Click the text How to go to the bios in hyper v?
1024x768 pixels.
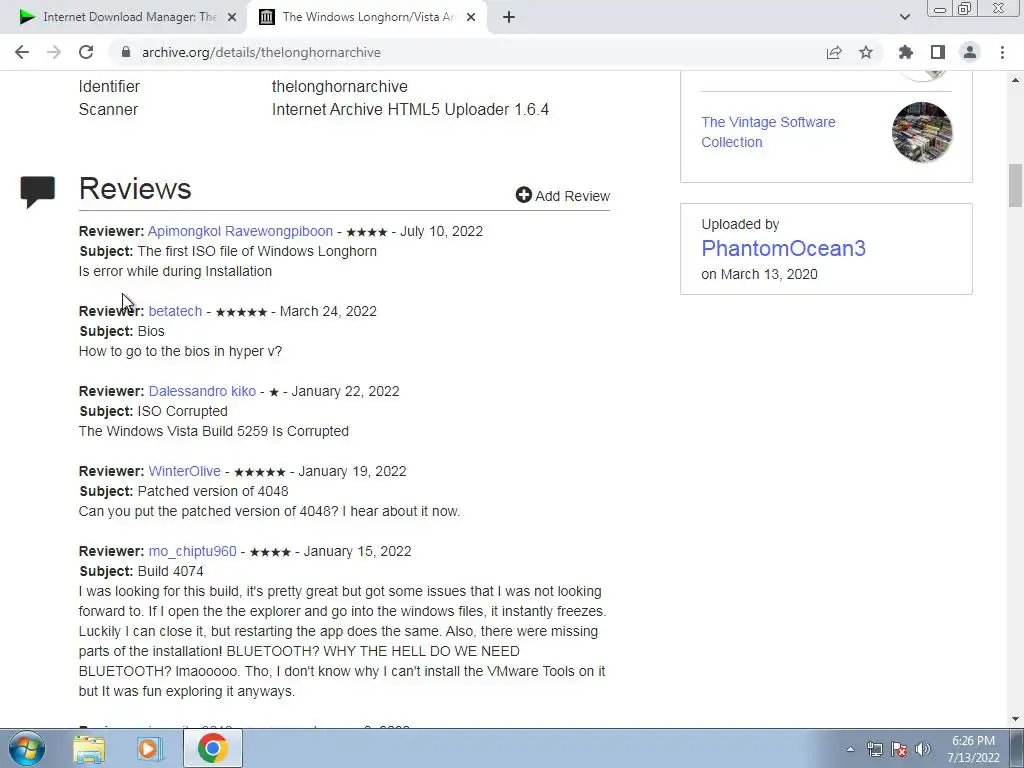pyautogui.click(x=180, y=351)
